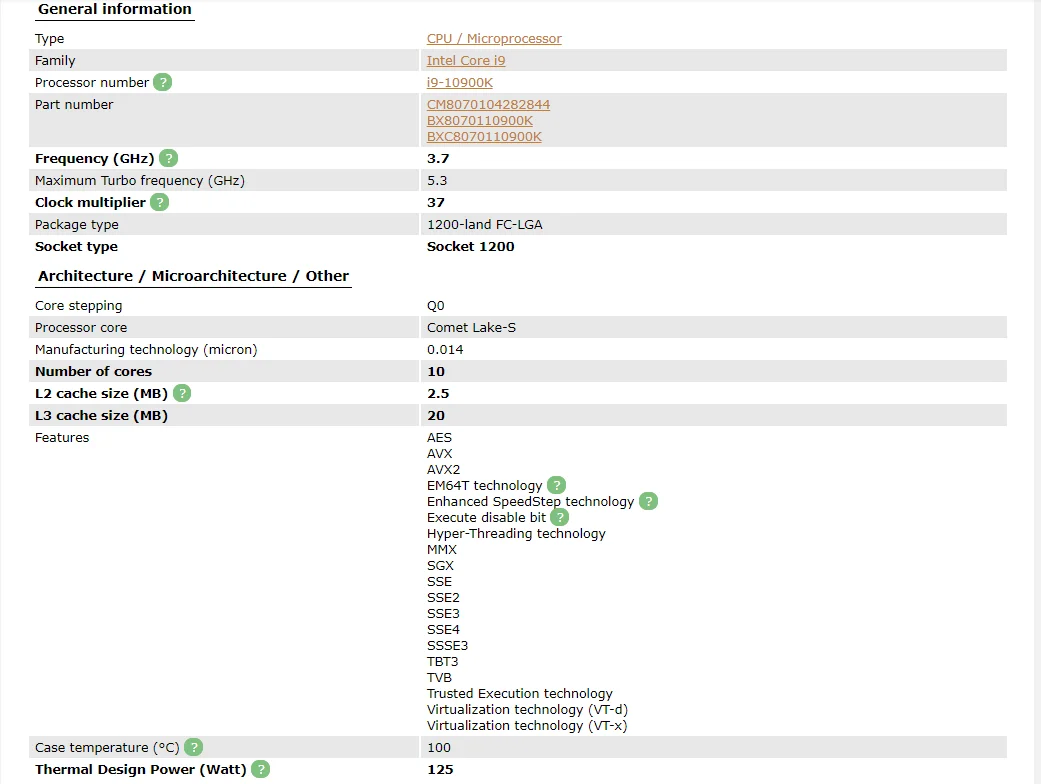Open the CPU / Microprocessor link

[494, 39]
